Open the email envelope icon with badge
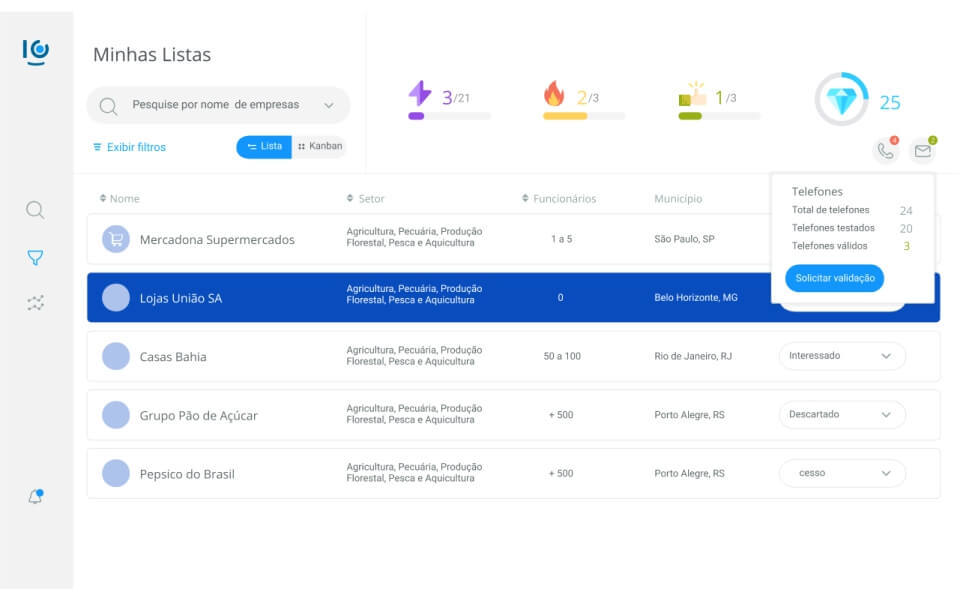The width and height of the screenshot is (960, 600). tap(923, 150)
